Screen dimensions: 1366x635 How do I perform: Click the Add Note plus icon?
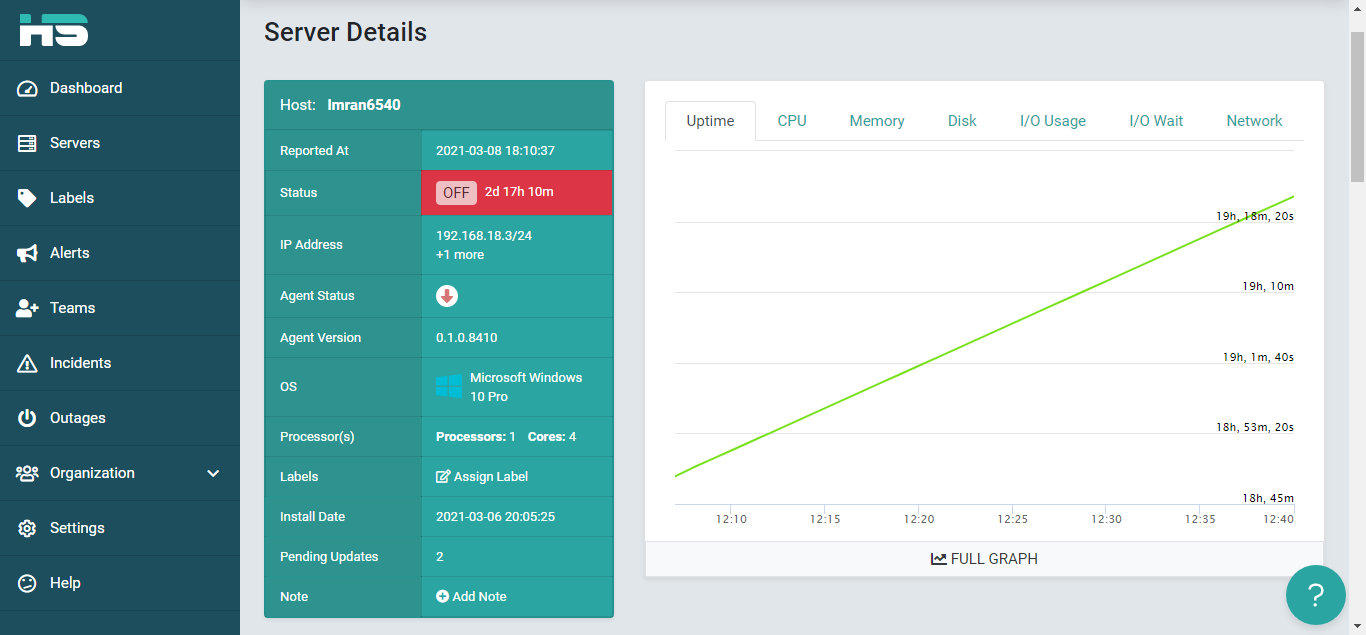(443, 596)
